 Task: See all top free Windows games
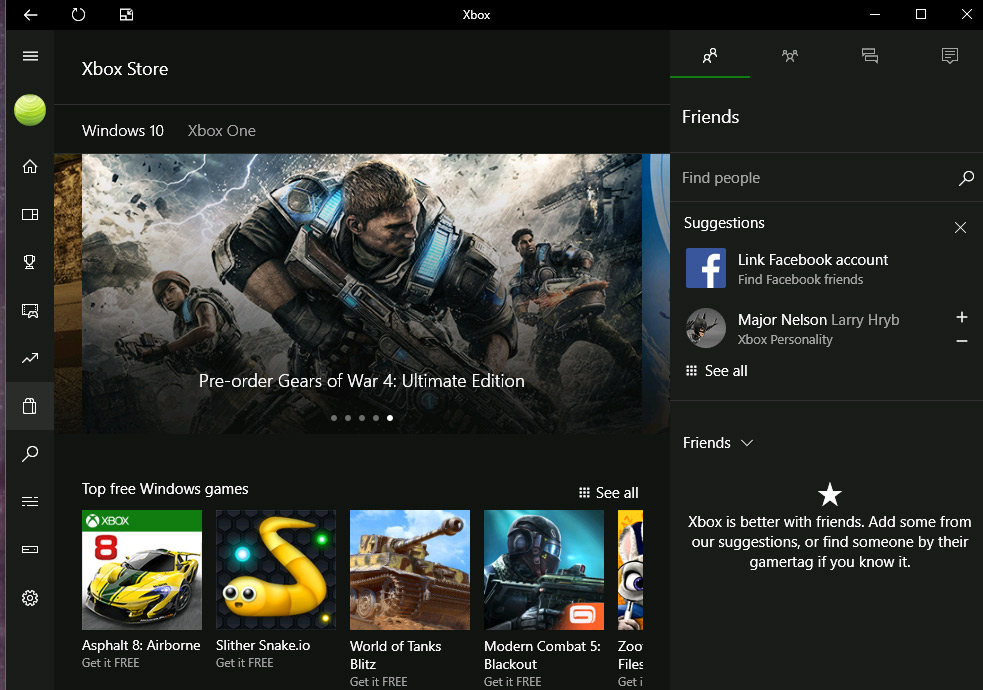(609, 493)
